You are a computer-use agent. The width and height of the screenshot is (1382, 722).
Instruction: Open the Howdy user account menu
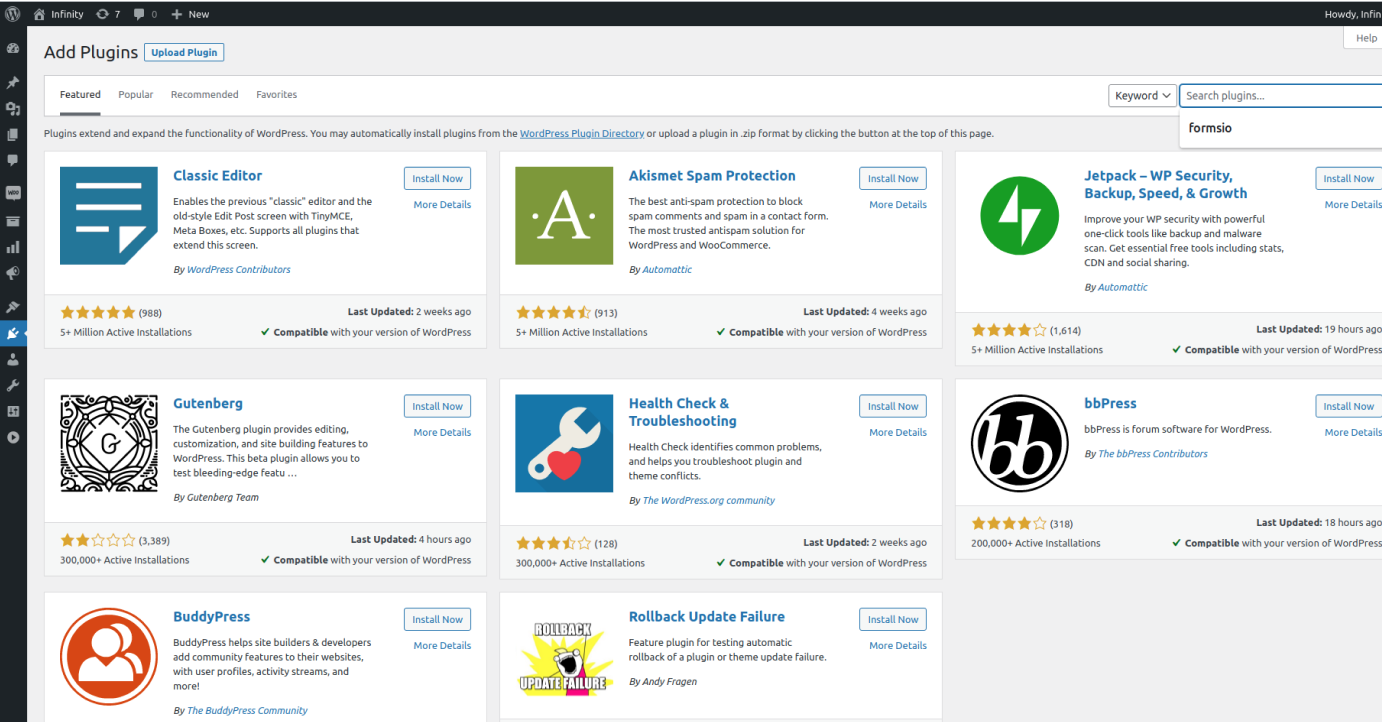click(1353, 14)
